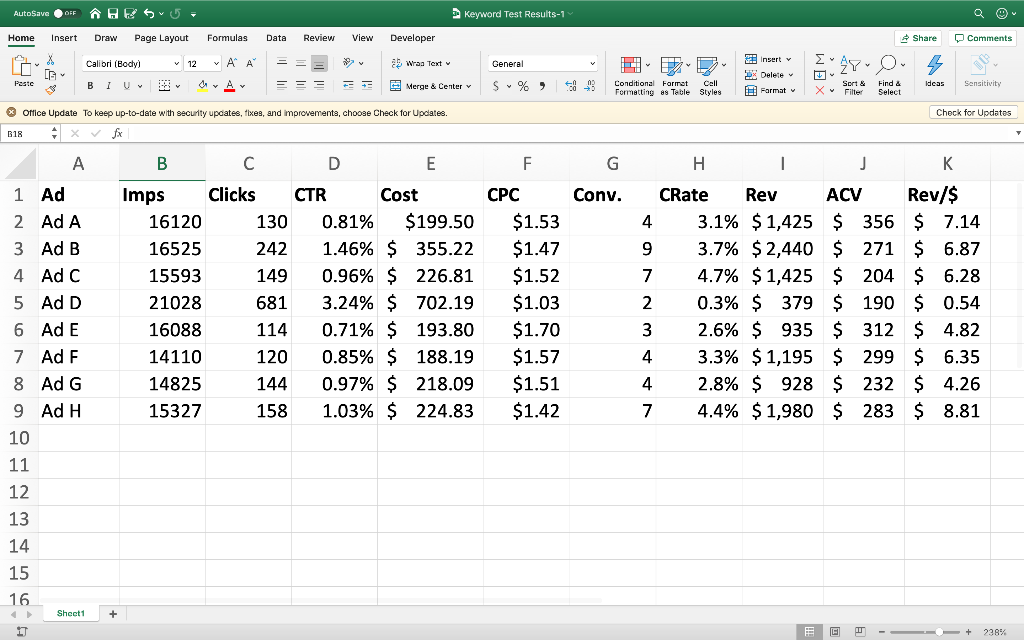Add a new sheet with plus button
The width and height of the screenshot is (1024, 640).
(x=112, y=614)
